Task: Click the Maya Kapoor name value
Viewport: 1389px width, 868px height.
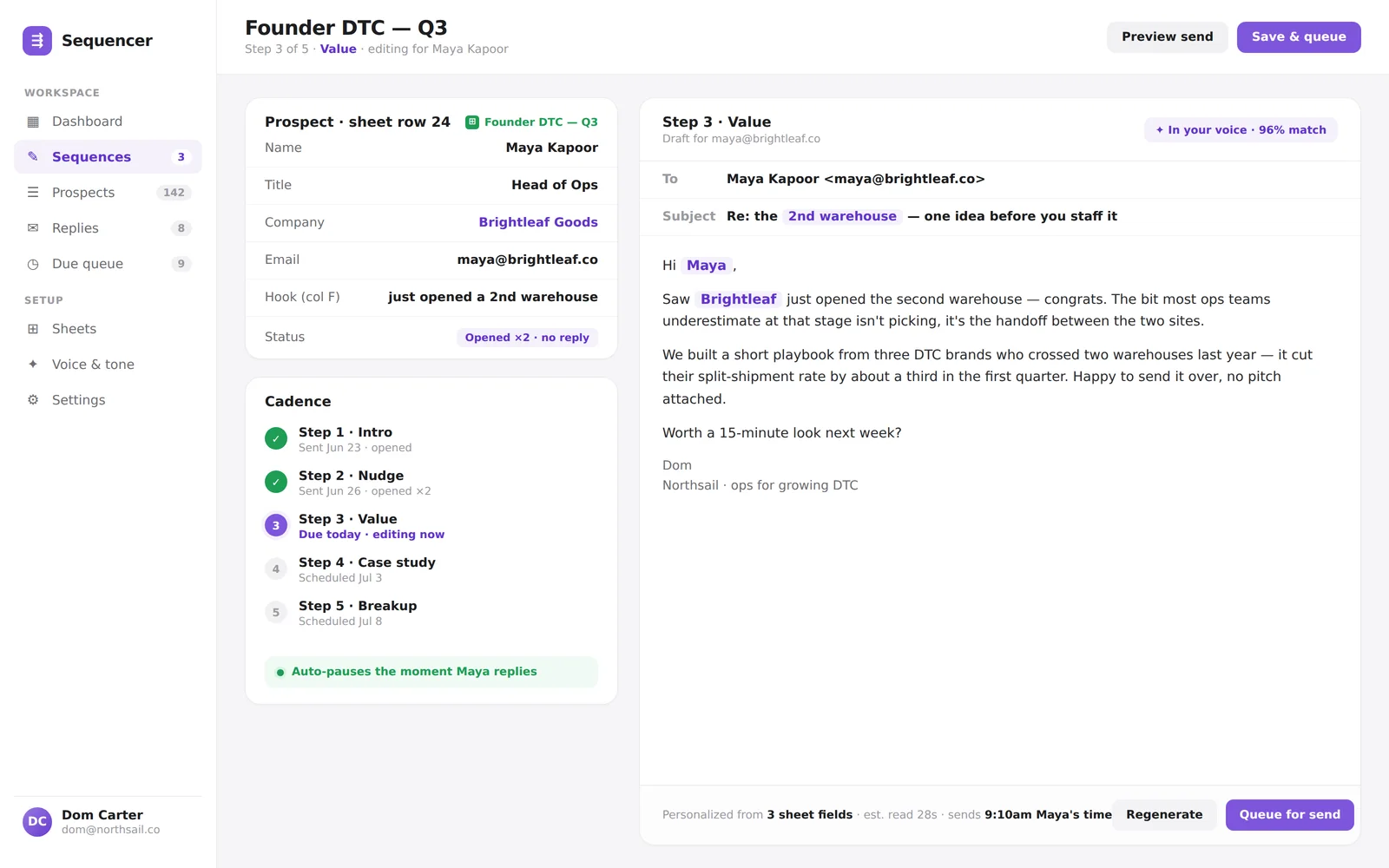Action: tap(552, 148)
